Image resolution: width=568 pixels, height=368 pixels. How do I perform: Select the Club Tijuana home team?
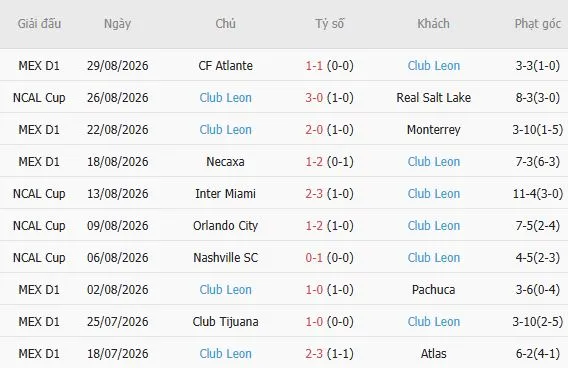pos(225,322)
